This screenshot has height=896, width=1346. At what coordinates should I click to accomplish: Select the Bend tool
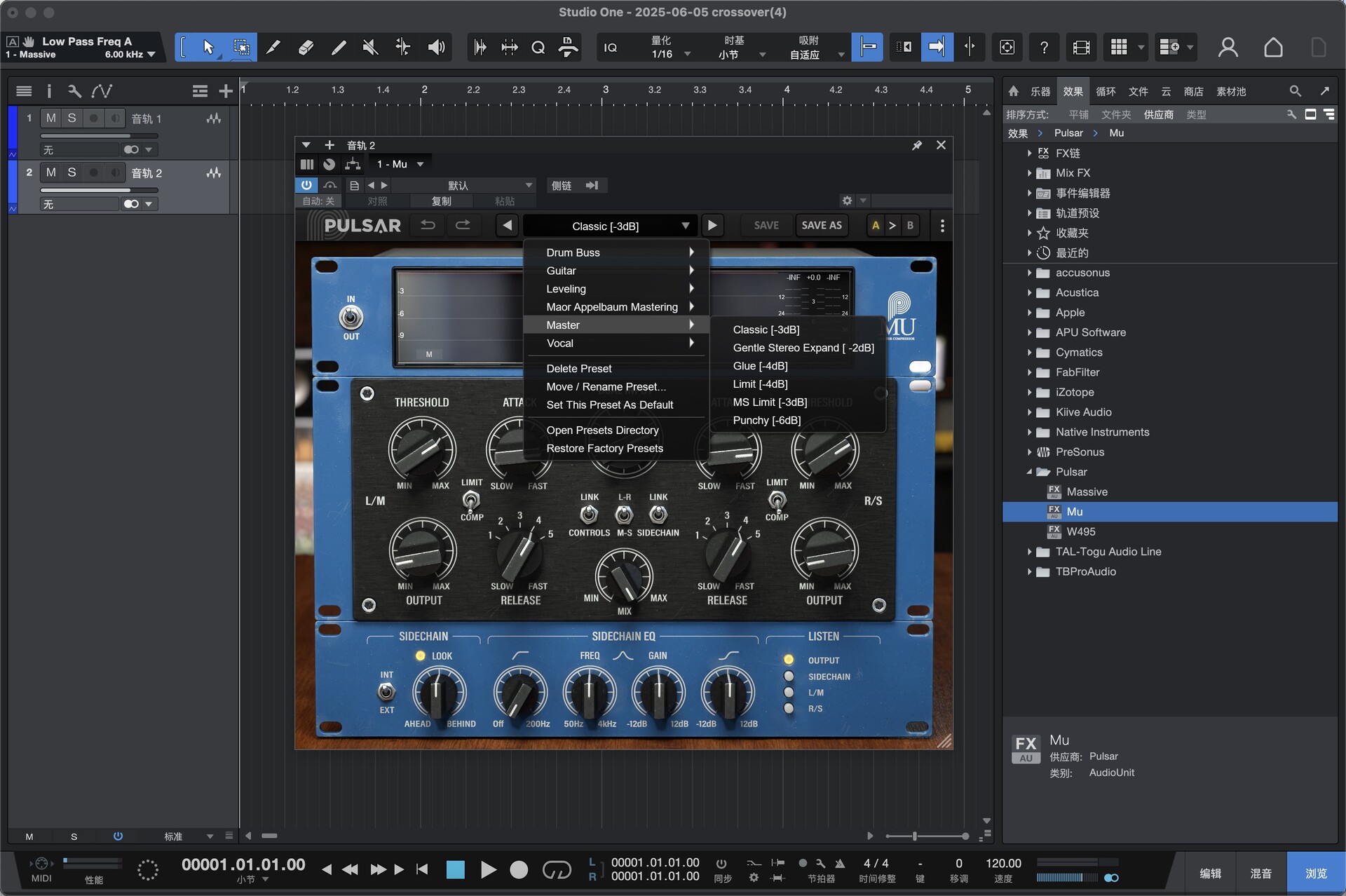tap(403, 47)
